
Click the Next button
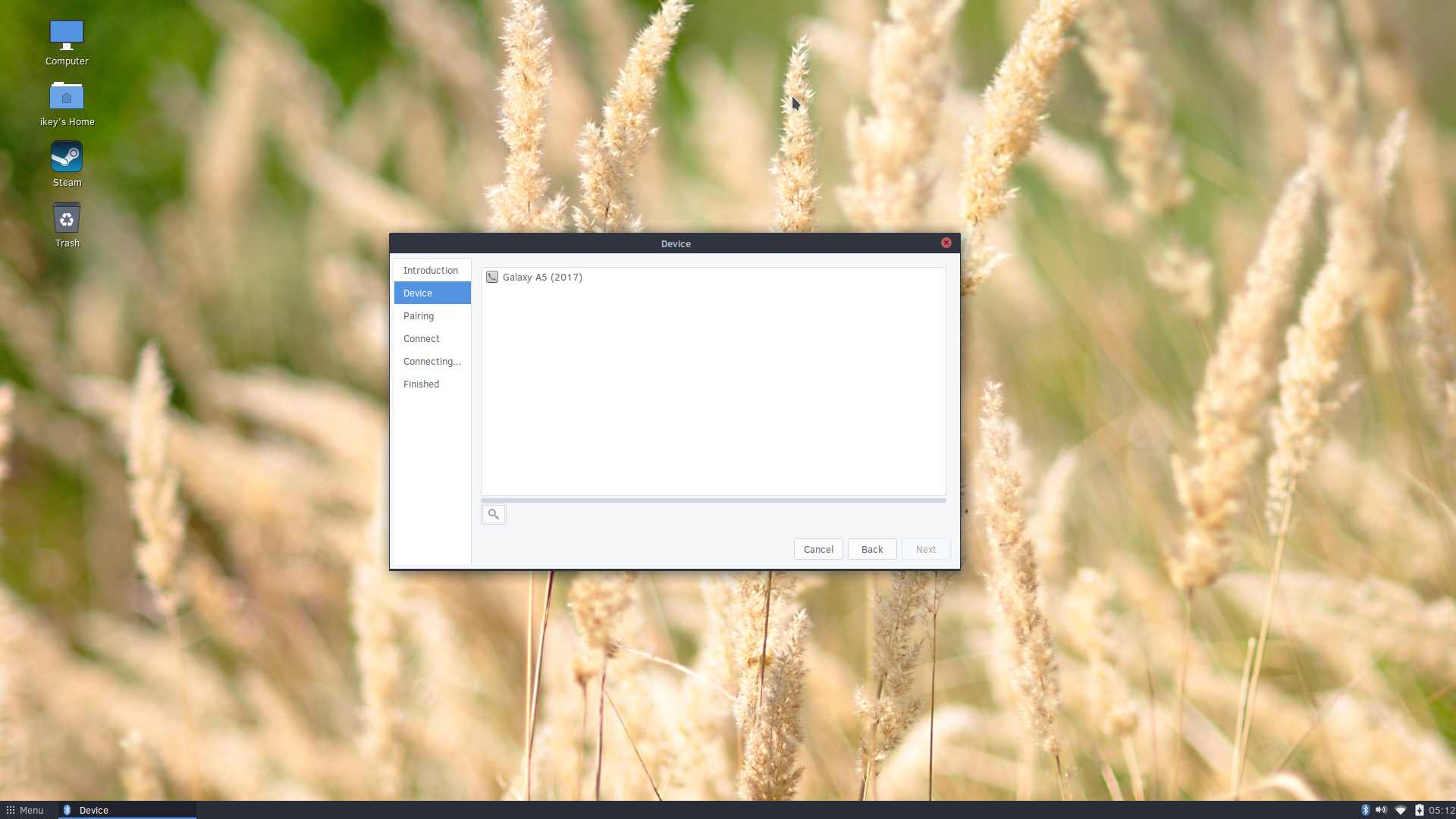pos(926,549)
